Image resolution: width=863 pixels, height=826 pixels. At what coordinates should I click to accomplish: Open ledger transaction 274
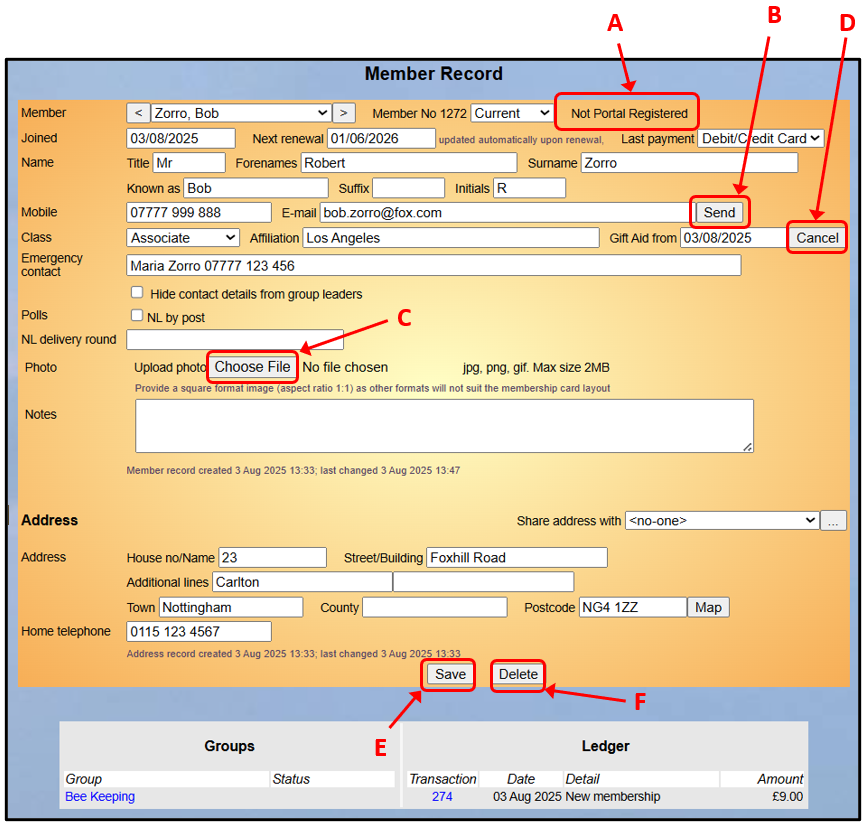click(x=442, y=797)
